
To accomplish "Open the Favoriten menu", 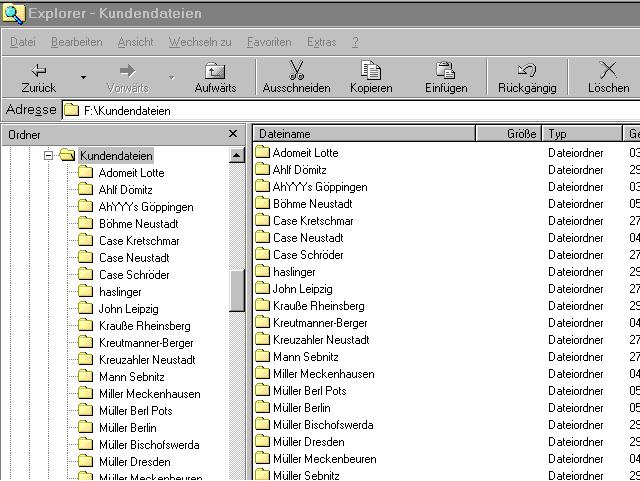I will point(269,42).
